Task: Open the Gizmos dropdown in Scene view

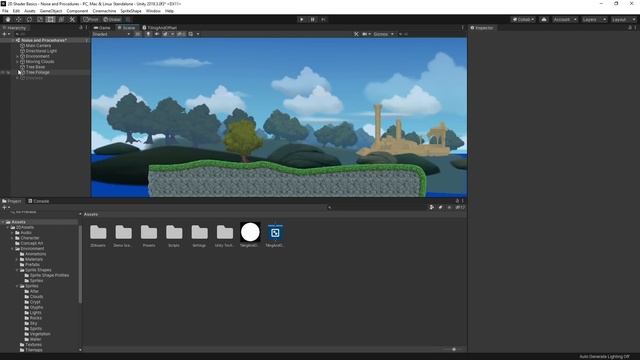Action: coord(383,34)
